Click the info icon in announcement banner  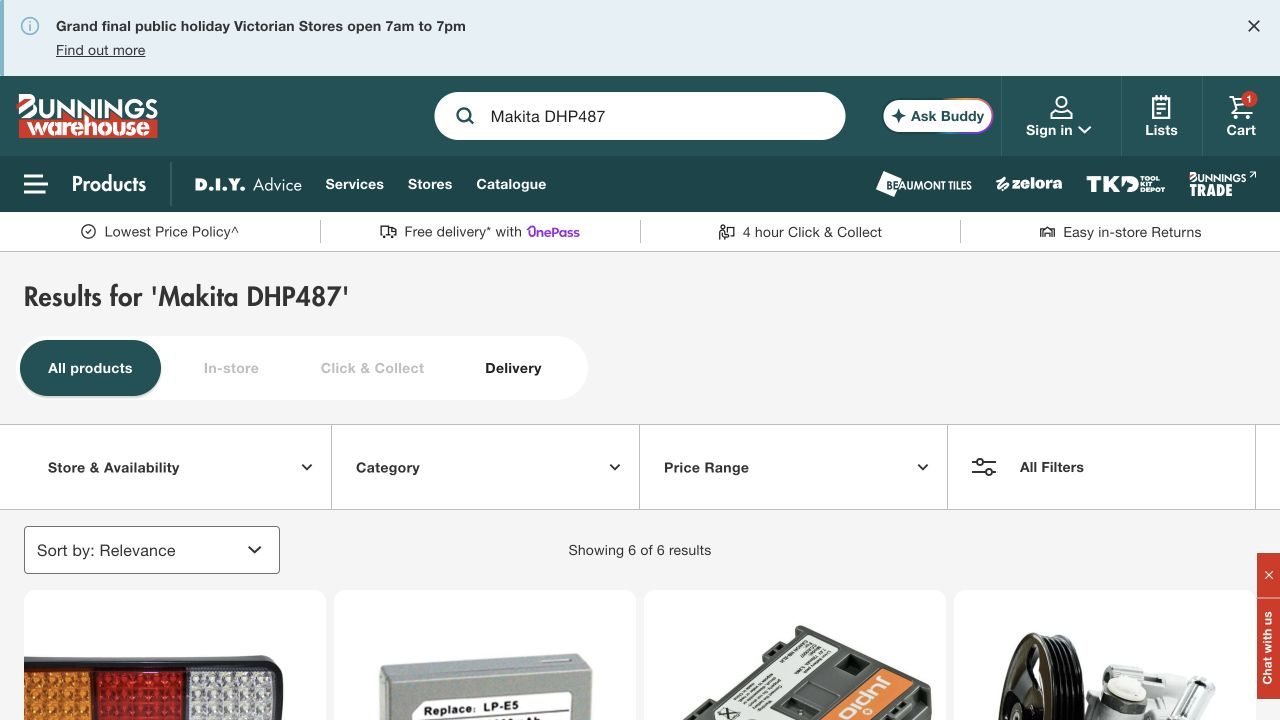tap(30, 26)
